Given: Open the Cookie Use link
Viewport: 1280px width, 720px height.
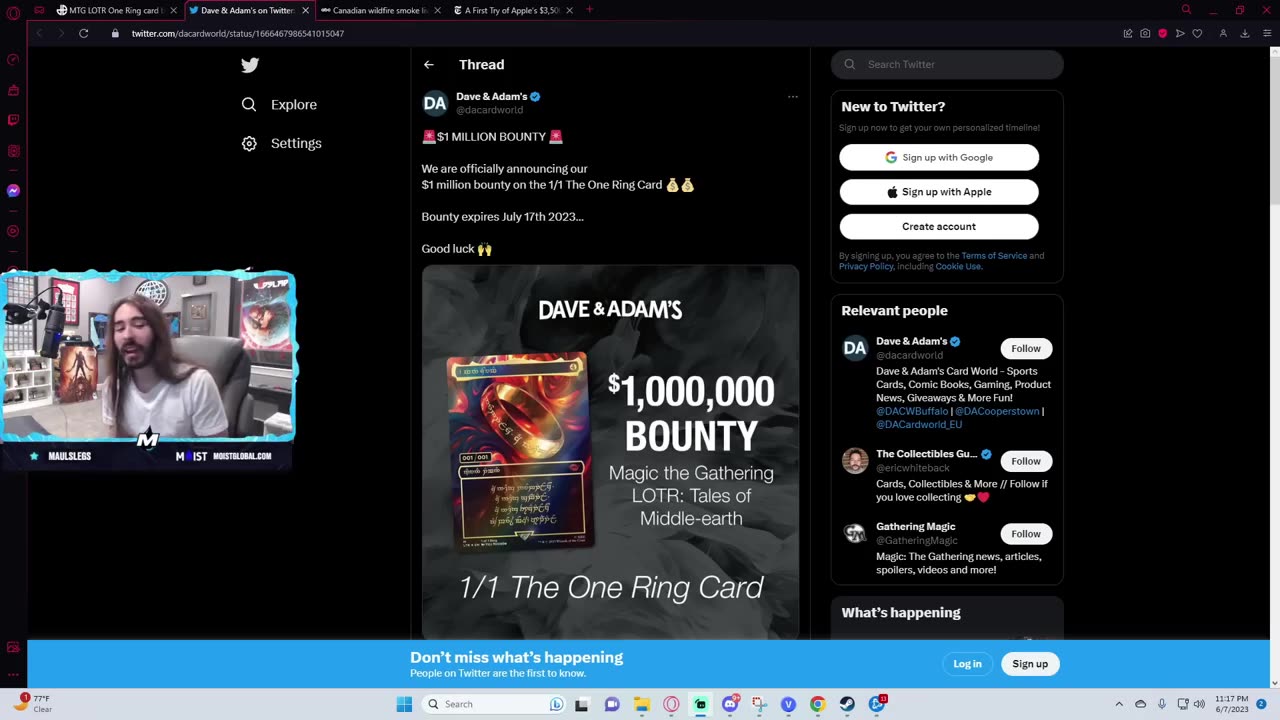Looking at the screenshot, I should coord(958,267).
